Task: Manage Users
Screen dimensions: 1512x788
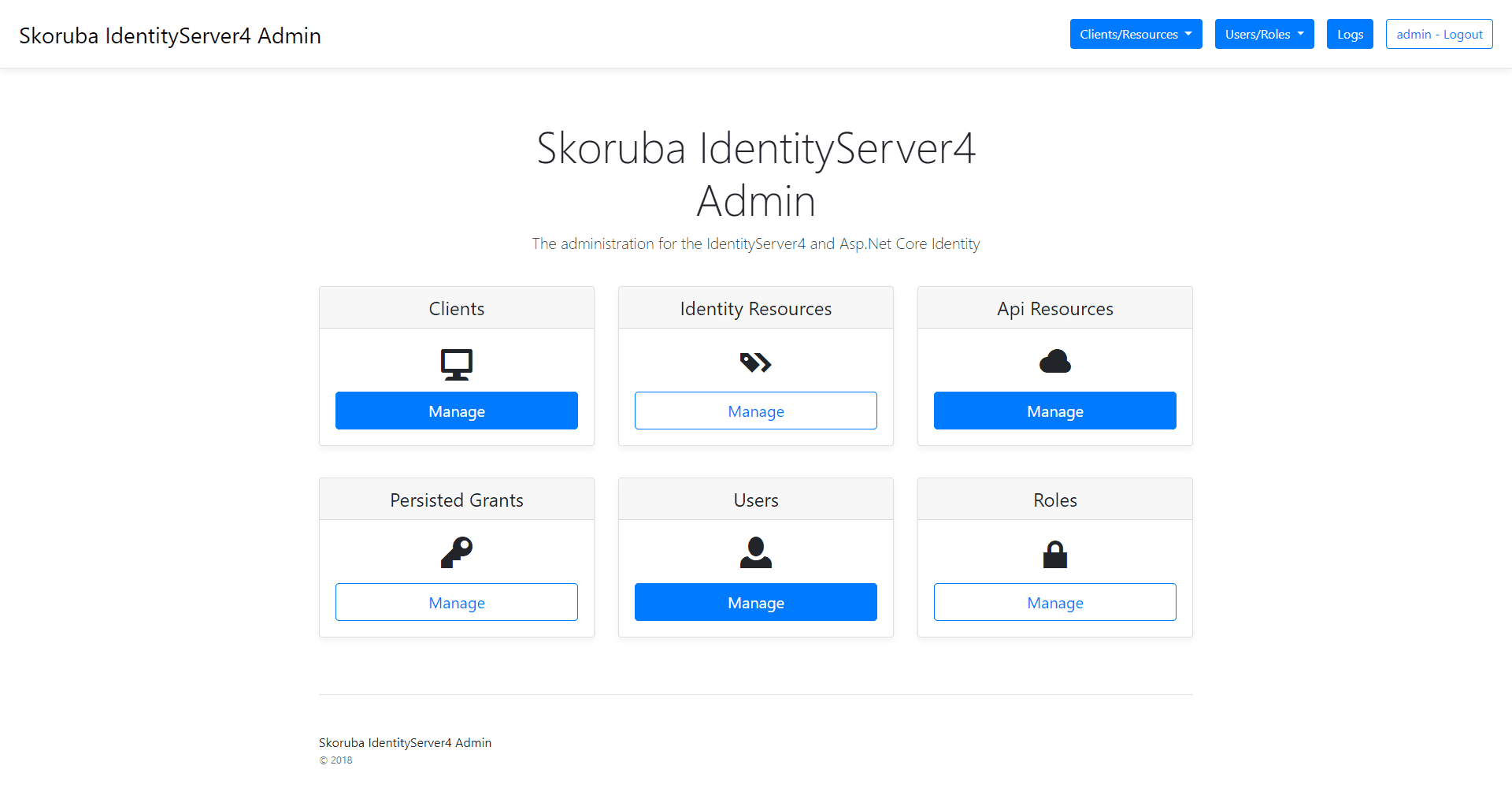Action: (756, 602)
